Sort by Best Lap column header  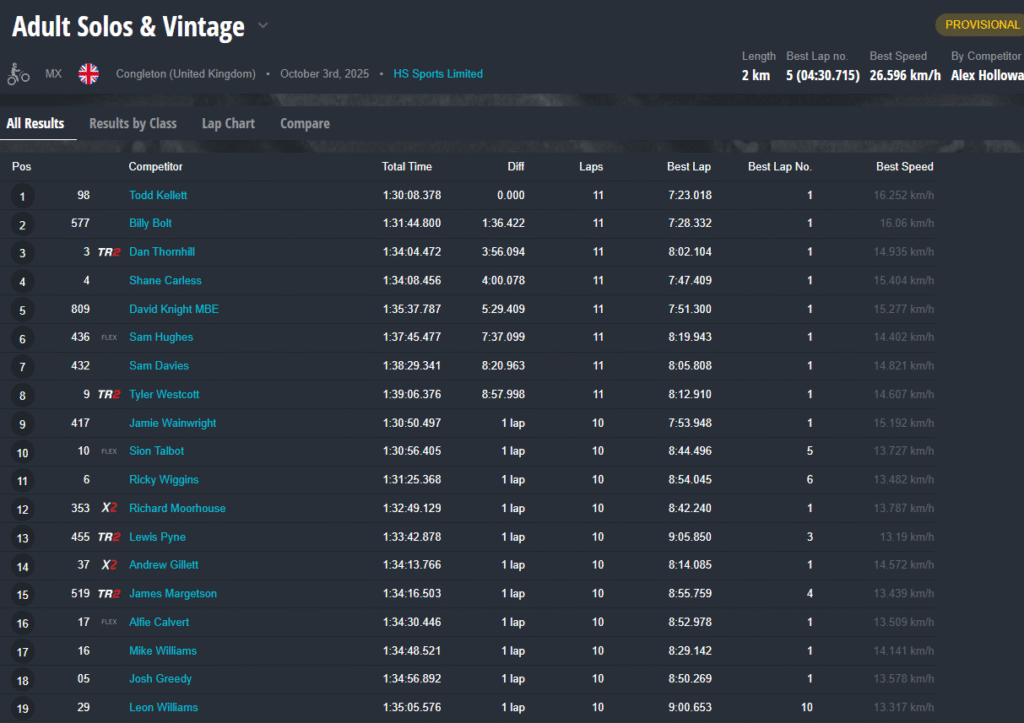(689, 167)
